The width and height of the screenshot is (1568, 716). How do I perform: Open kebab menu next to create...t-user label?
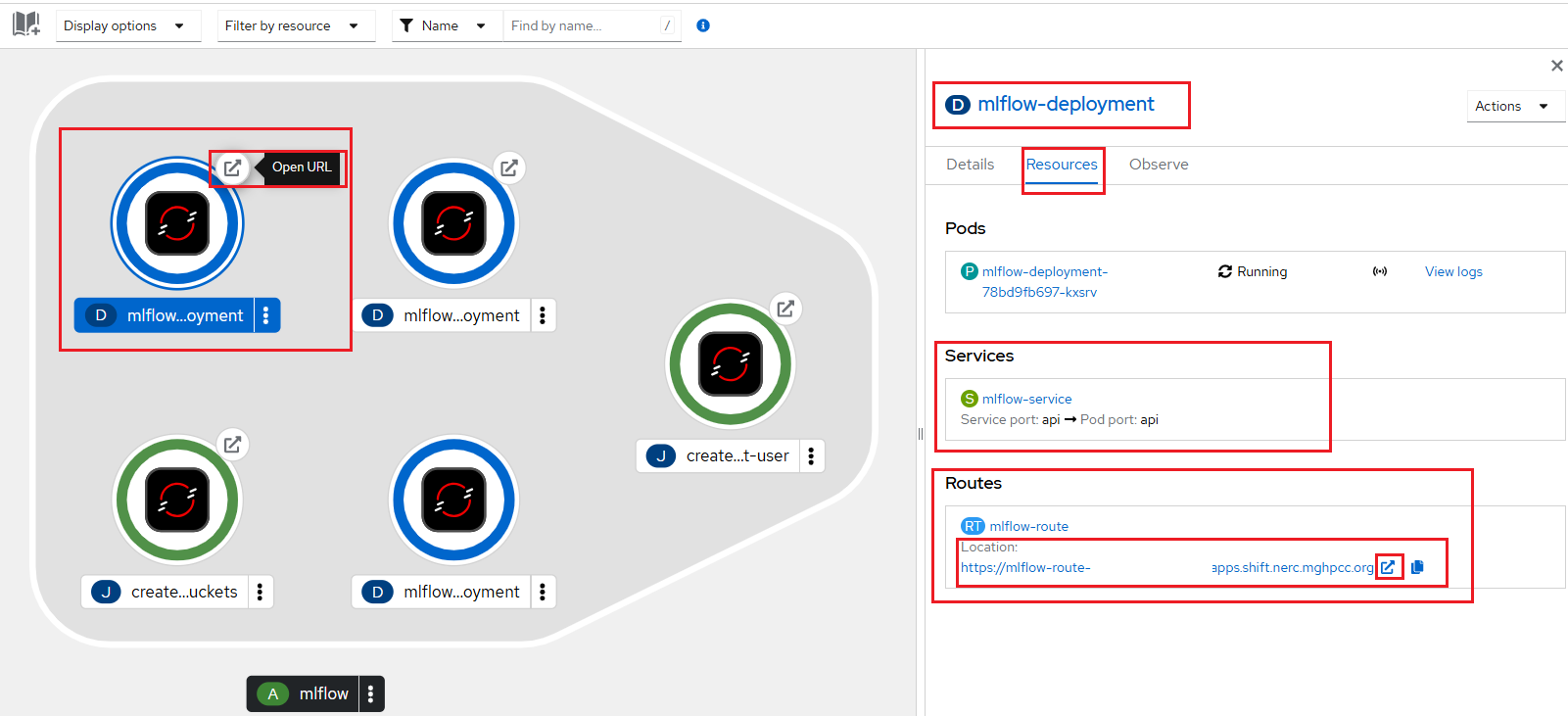pyautogui.click(x=811, y=455)
